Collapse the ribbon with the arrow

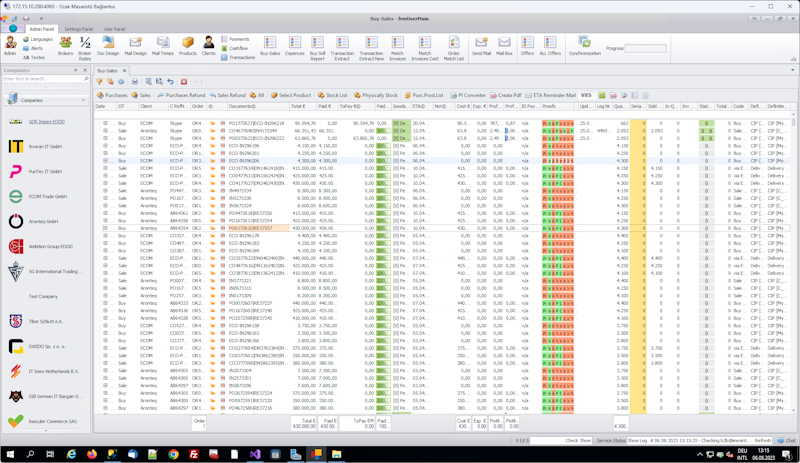pyautogui.click(x=793, y=59)
